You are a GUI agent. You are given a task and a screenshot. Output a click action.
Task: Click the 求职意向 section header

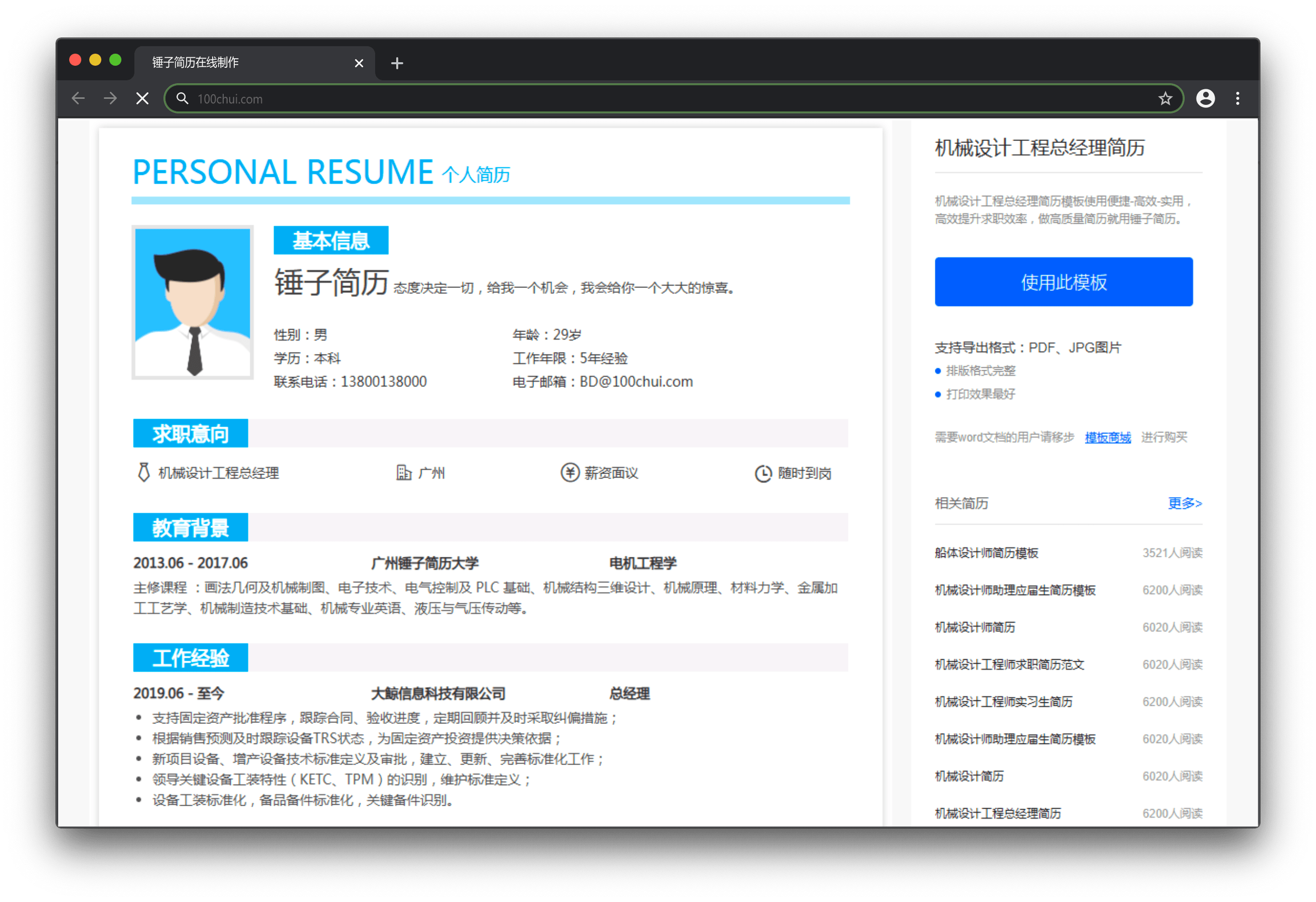190,433
